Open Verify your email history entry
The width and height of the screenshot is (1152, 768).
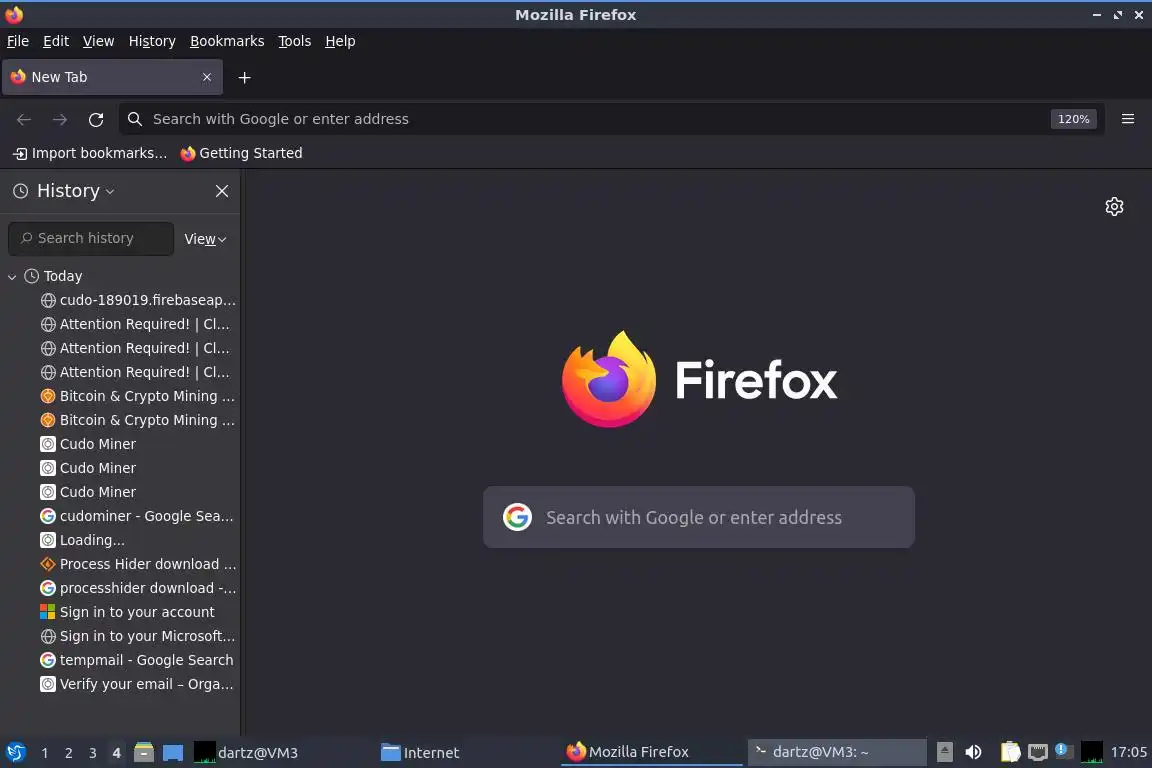138,684
